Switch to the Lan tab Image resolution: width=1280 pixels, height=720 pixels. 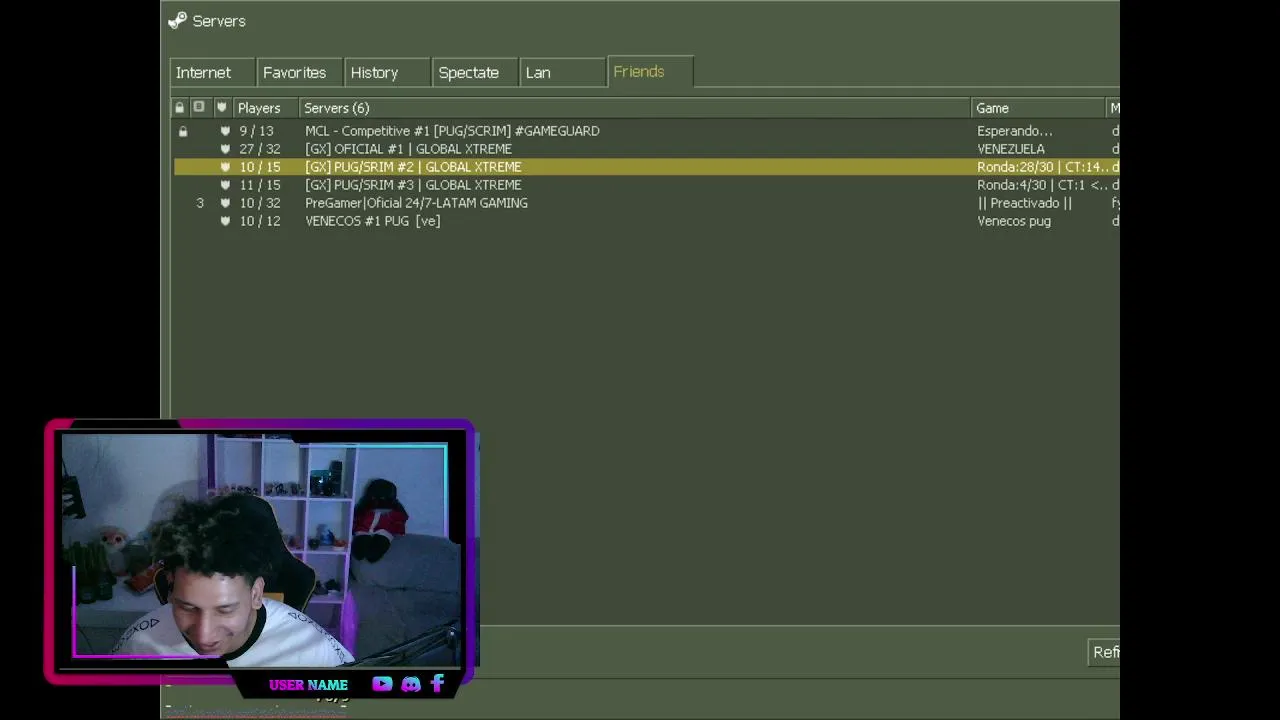coord(562,73)
